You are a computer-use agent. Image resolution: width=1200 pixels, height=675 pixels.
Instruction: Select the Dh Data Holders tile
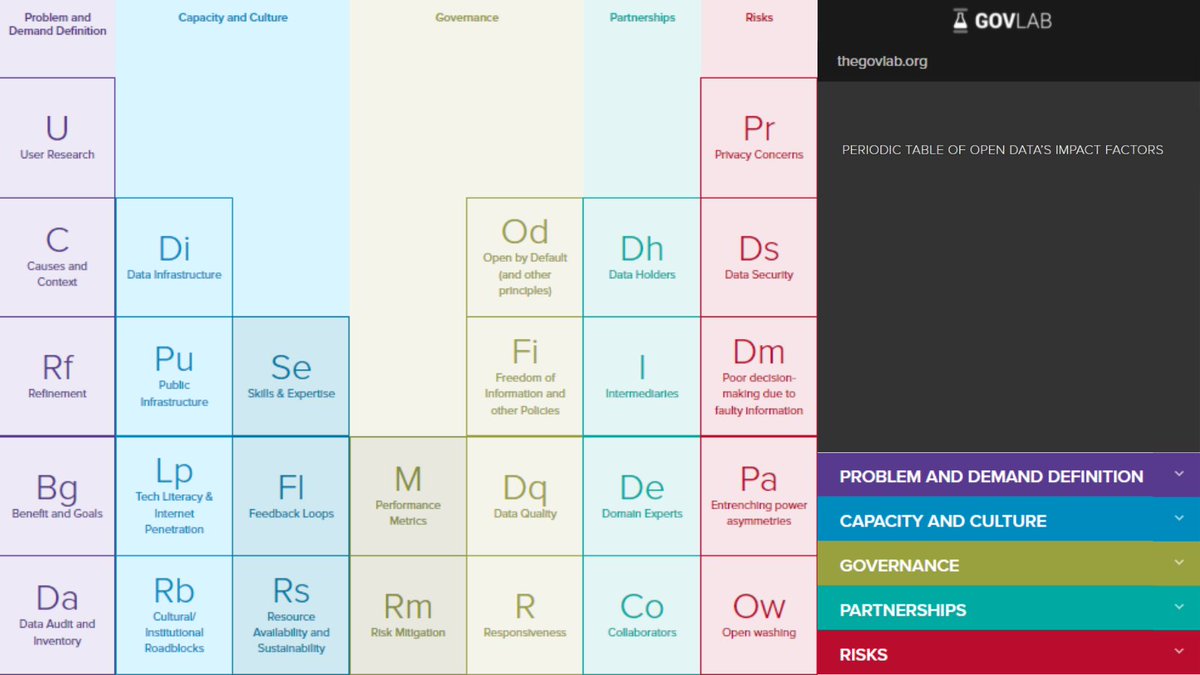[641, 255]
